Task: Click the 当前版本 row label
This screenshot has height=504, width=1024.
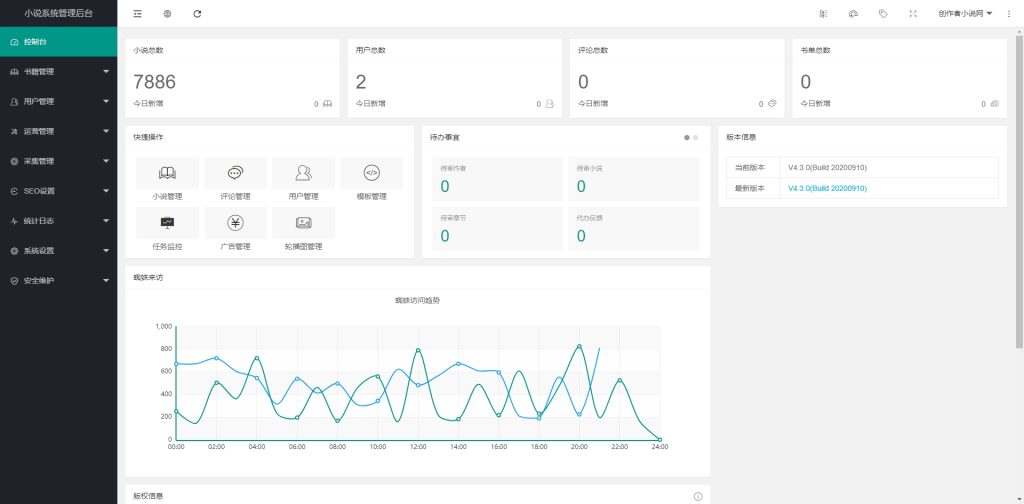Action: [x=750, y=168]
